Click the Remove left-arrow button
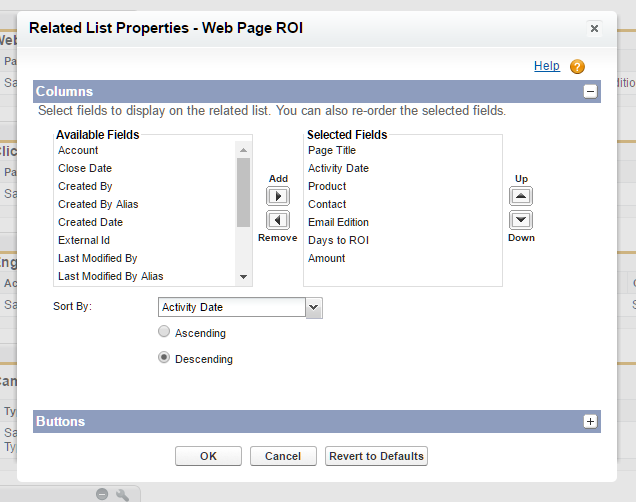Viewport: 636px width, 502px height. point(278,220)
